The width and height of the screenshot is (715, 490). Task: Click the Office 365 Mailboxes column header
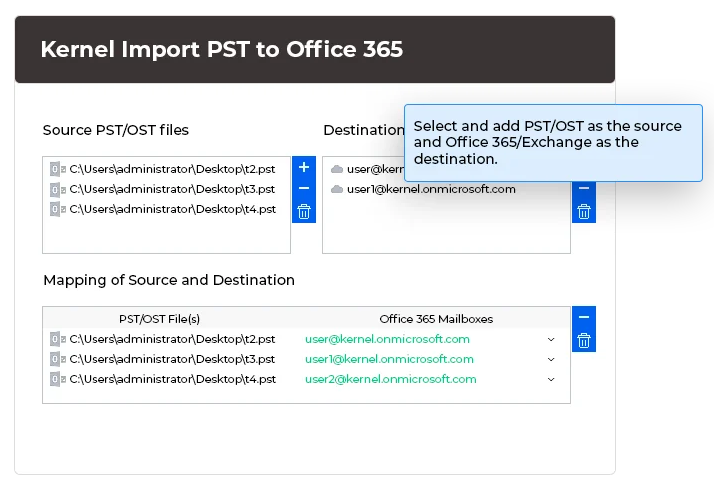point(436,319)
